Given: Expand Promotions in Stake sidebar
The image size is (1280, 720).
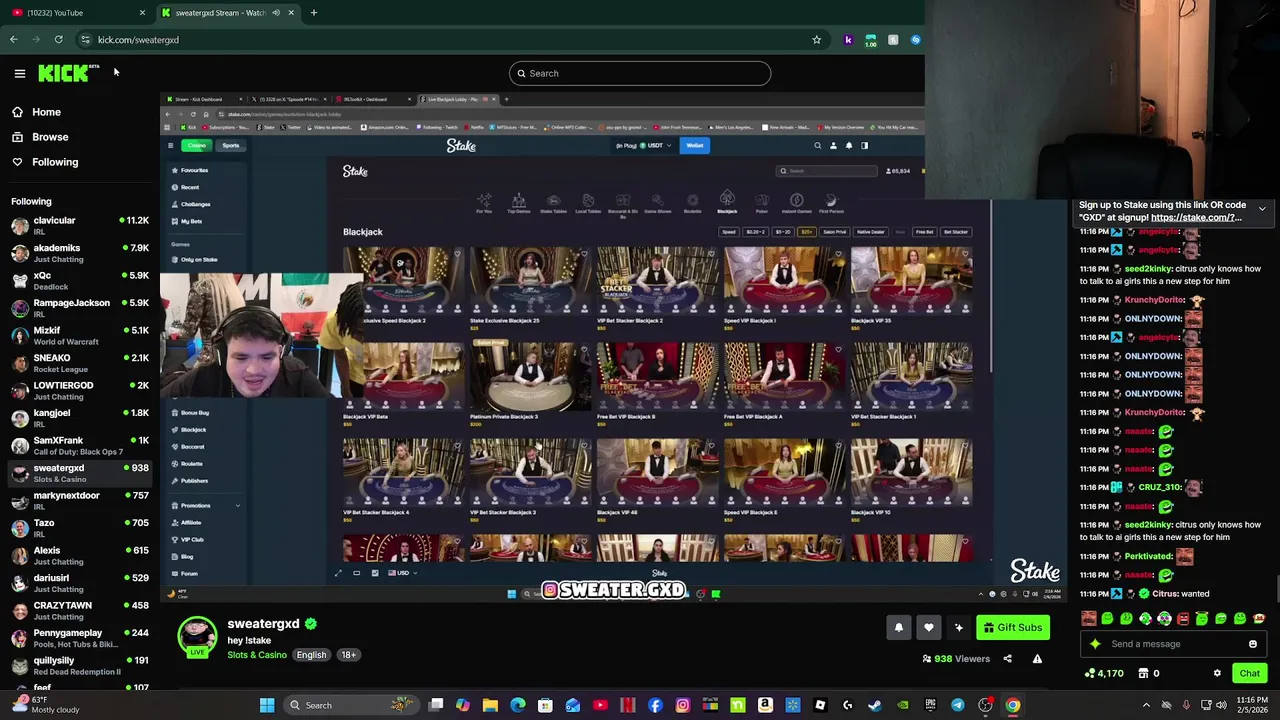Looking at the screenshot, I should 206,505.
